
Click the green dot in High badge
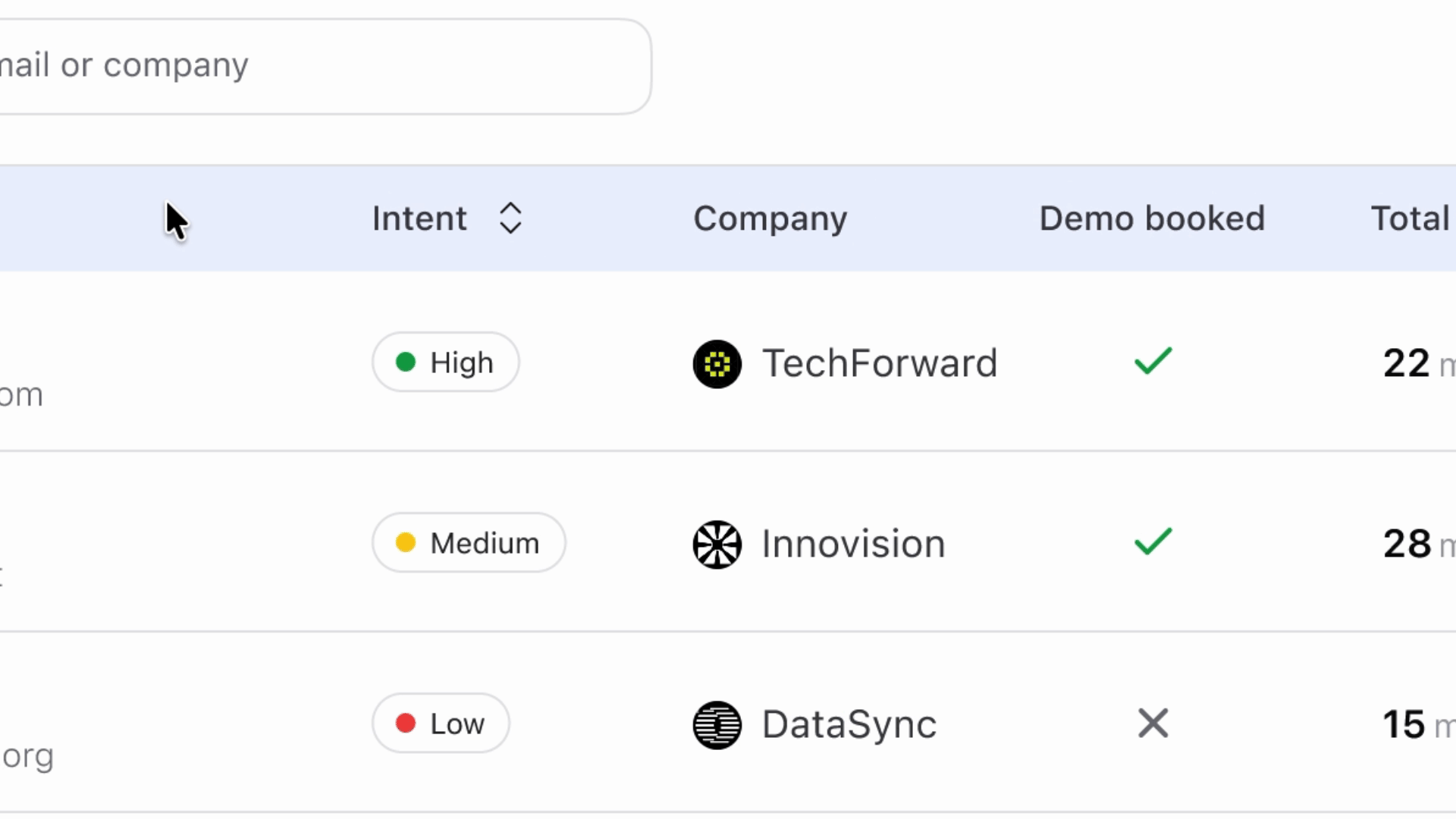(406, 362)
